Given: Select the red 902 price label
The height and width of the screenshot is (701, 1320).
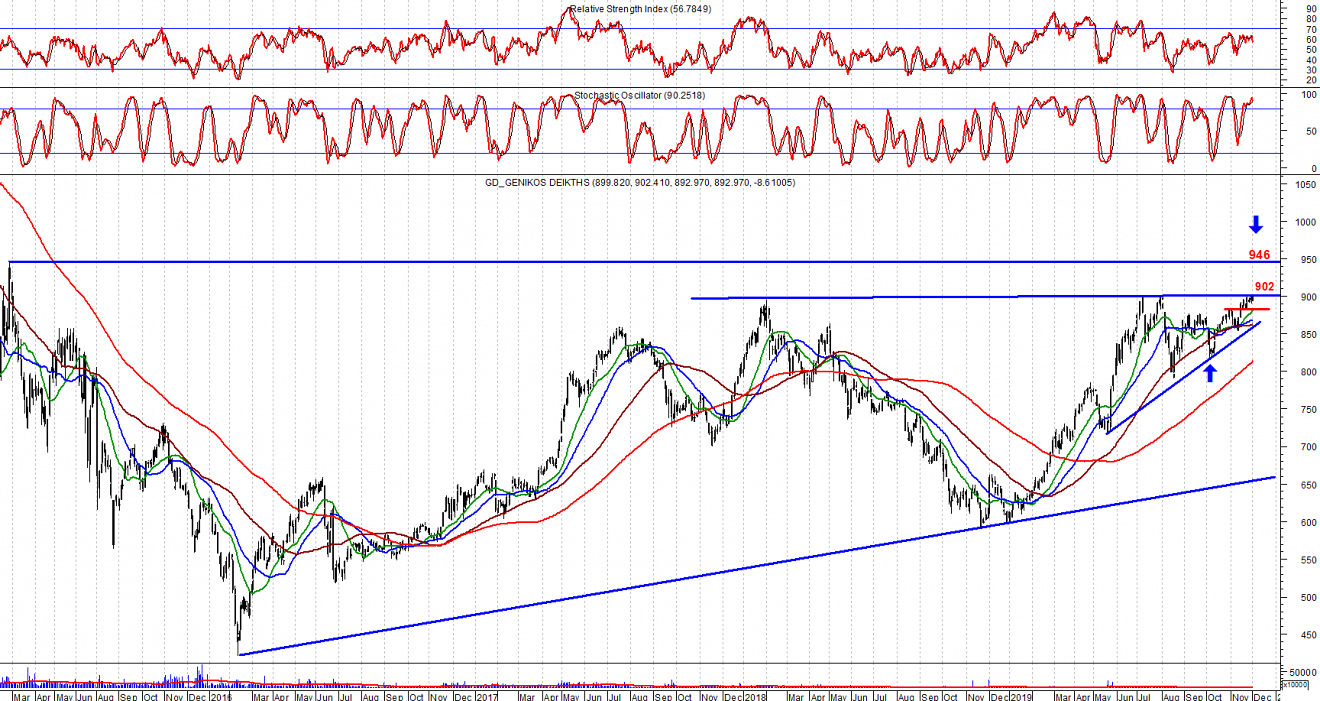Looking at the screenshot, I should tap(1264, 287).
